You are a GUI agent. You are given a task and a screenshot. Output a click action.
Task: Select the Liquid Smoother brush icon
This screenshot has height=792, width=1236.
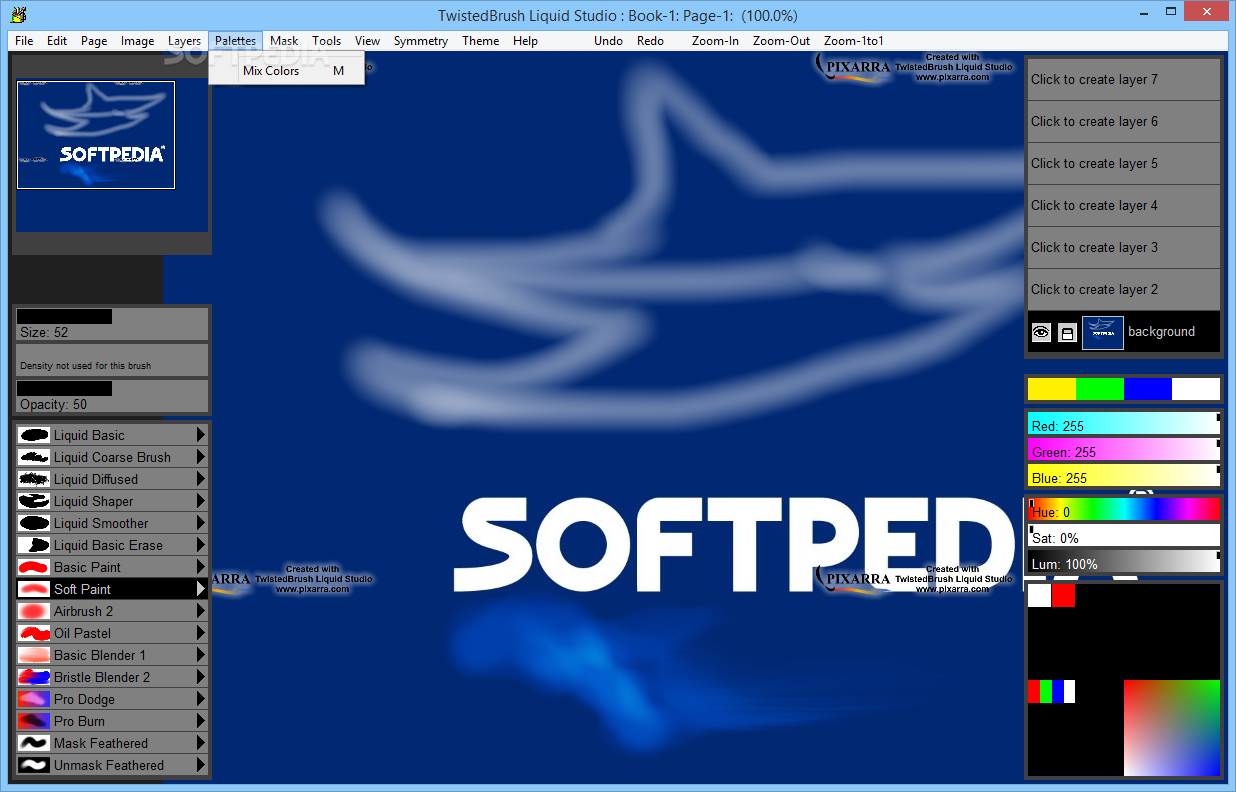click(x=34, y=523)
